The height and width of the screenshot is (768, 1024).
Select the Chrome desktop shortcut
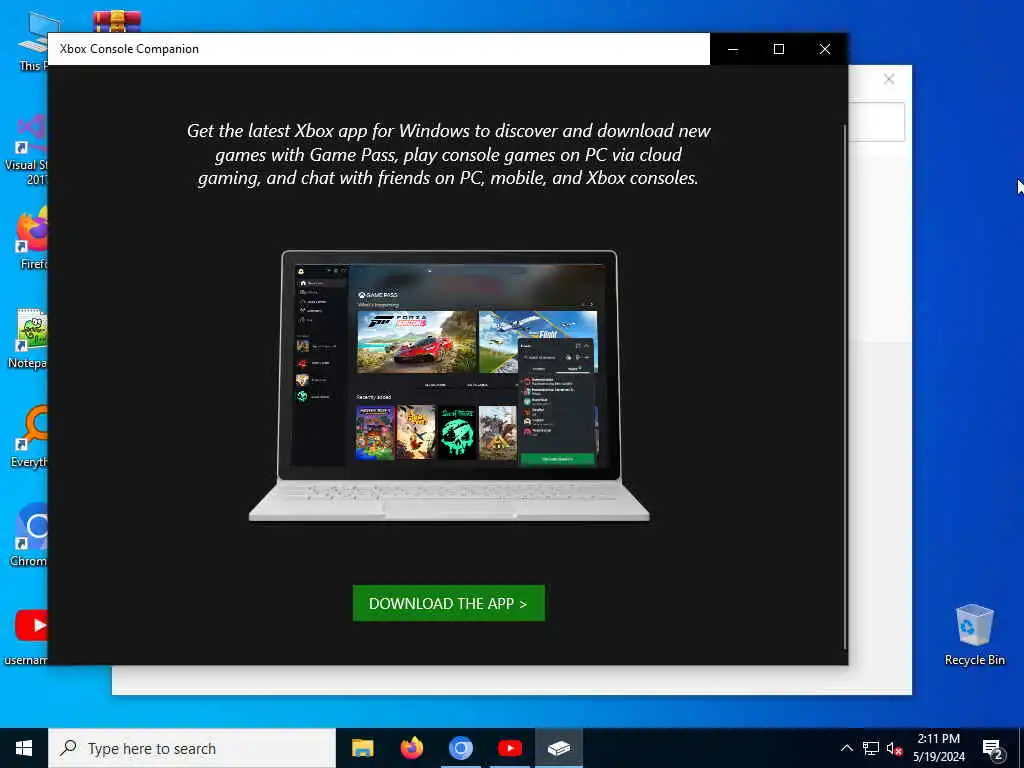tap(29, 536)
